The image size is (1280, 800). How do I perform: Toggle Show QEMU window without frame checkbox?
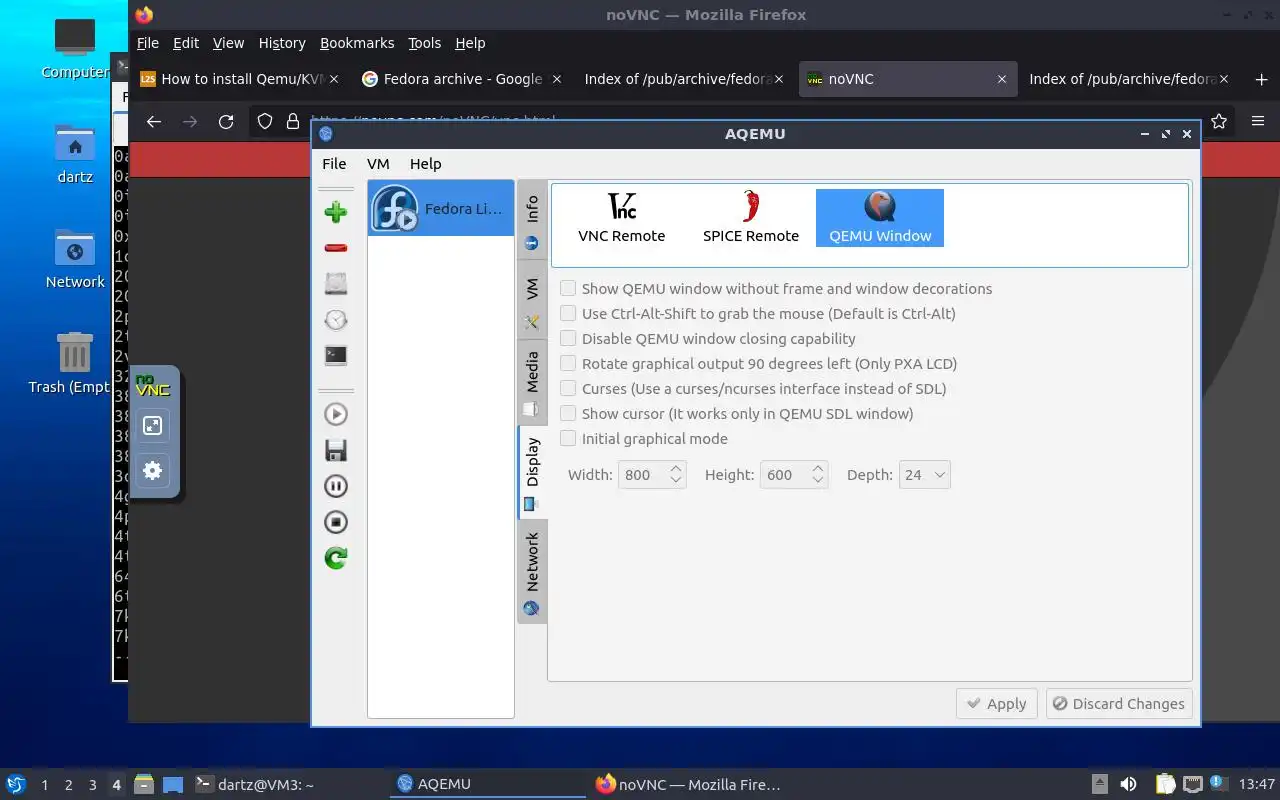point(568,288)
